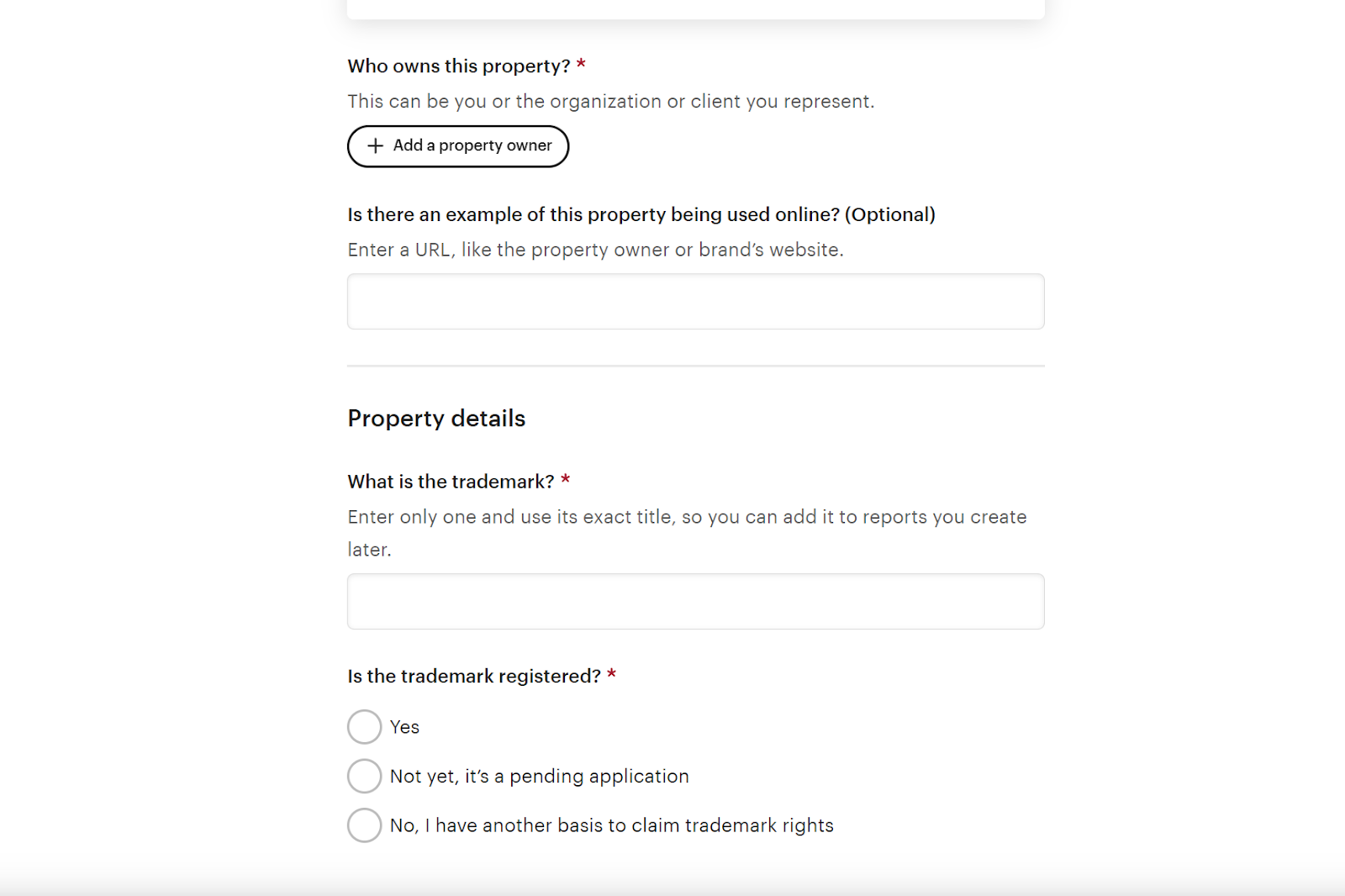The height and width of the screenshot is (896, 1345).
Task: Click red asterisk after 'Is the trademark registered?'
Action: (612, 674)
